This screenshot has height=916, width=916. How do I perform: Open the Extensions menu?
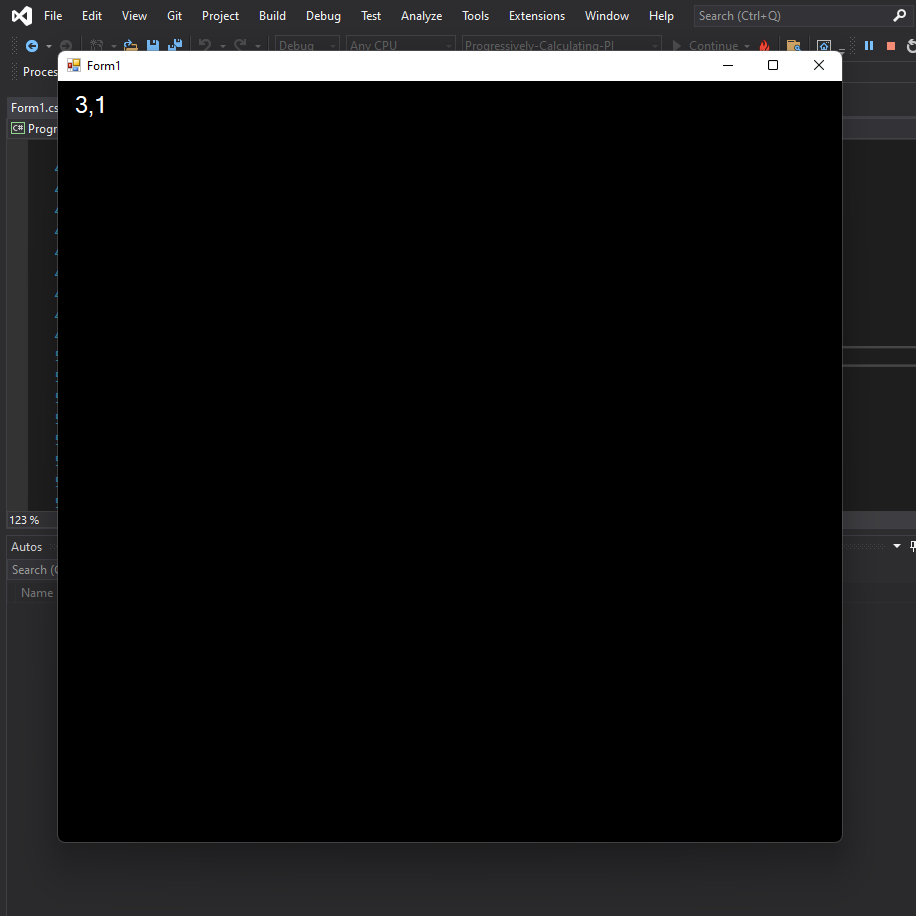tap(536, 15)
